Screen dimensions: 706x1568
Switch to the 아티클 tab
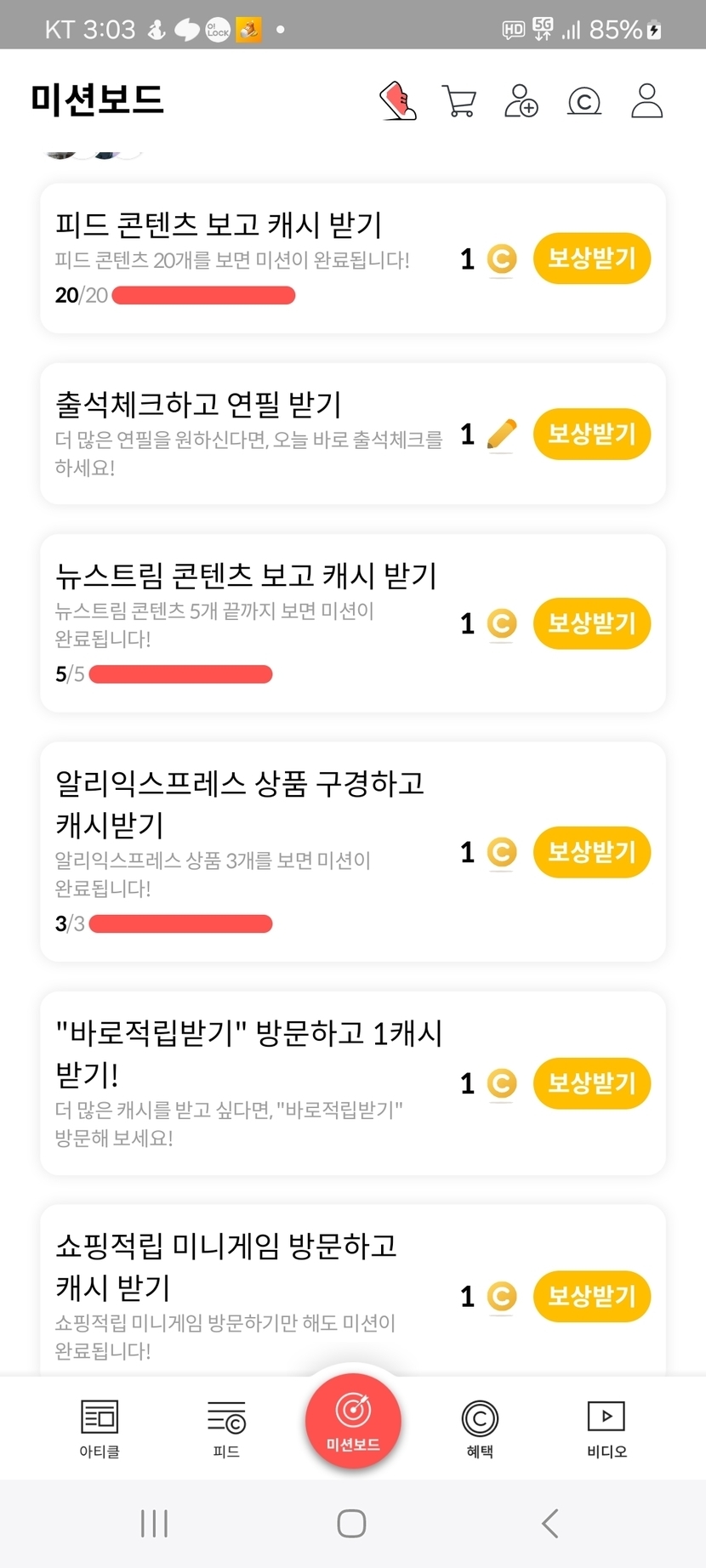(100, 1429)
